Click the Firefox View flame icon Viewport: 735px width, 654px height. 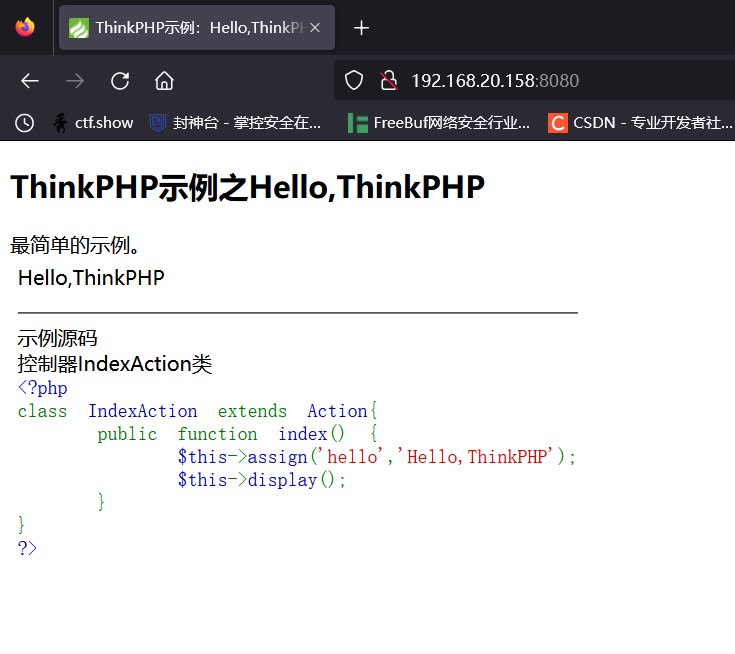25,27
